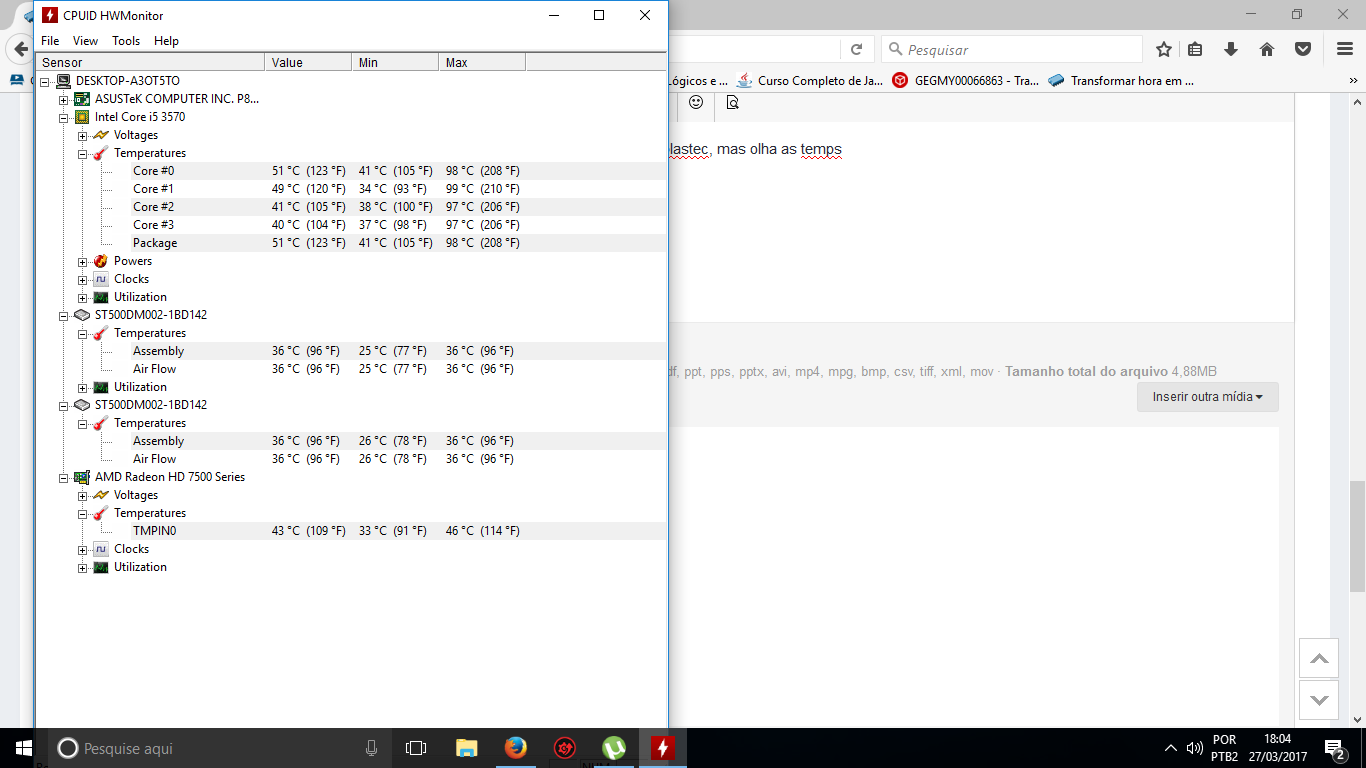Click the preview icon next to the smiley

point(732,102)
